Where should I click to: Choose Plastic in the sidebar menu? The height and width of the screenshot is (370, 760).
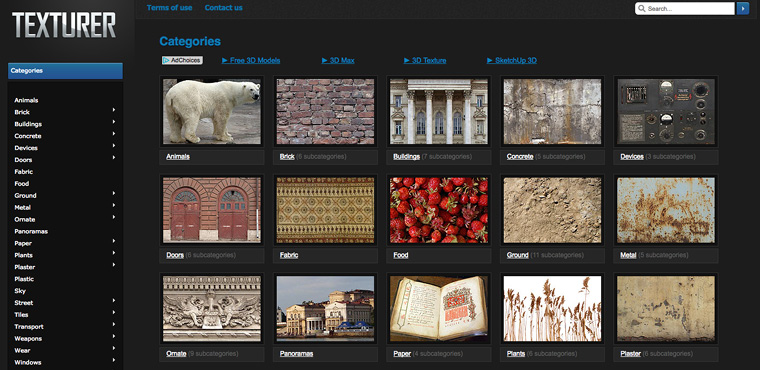coord(24,279)
